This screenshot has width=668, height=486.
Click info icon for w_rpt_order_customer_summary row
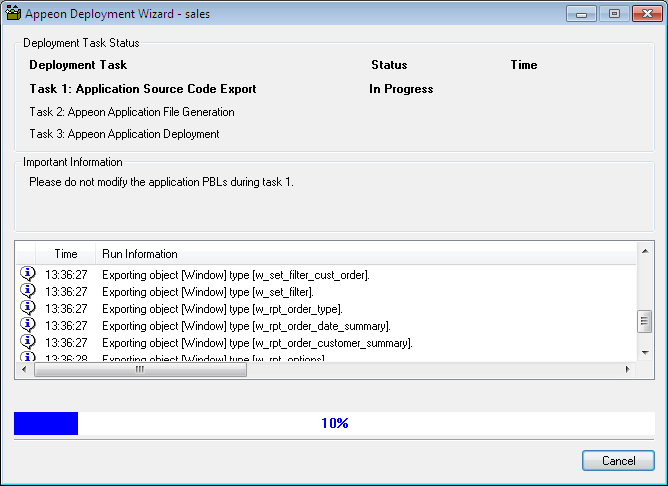pyautogui.click(x=28, y=342)
